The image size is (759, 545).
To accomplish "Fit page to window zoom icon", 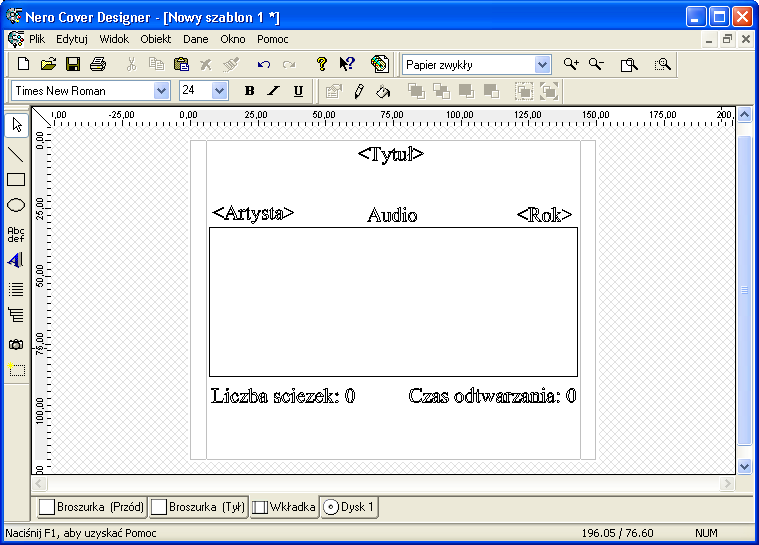I will (629, 64).
